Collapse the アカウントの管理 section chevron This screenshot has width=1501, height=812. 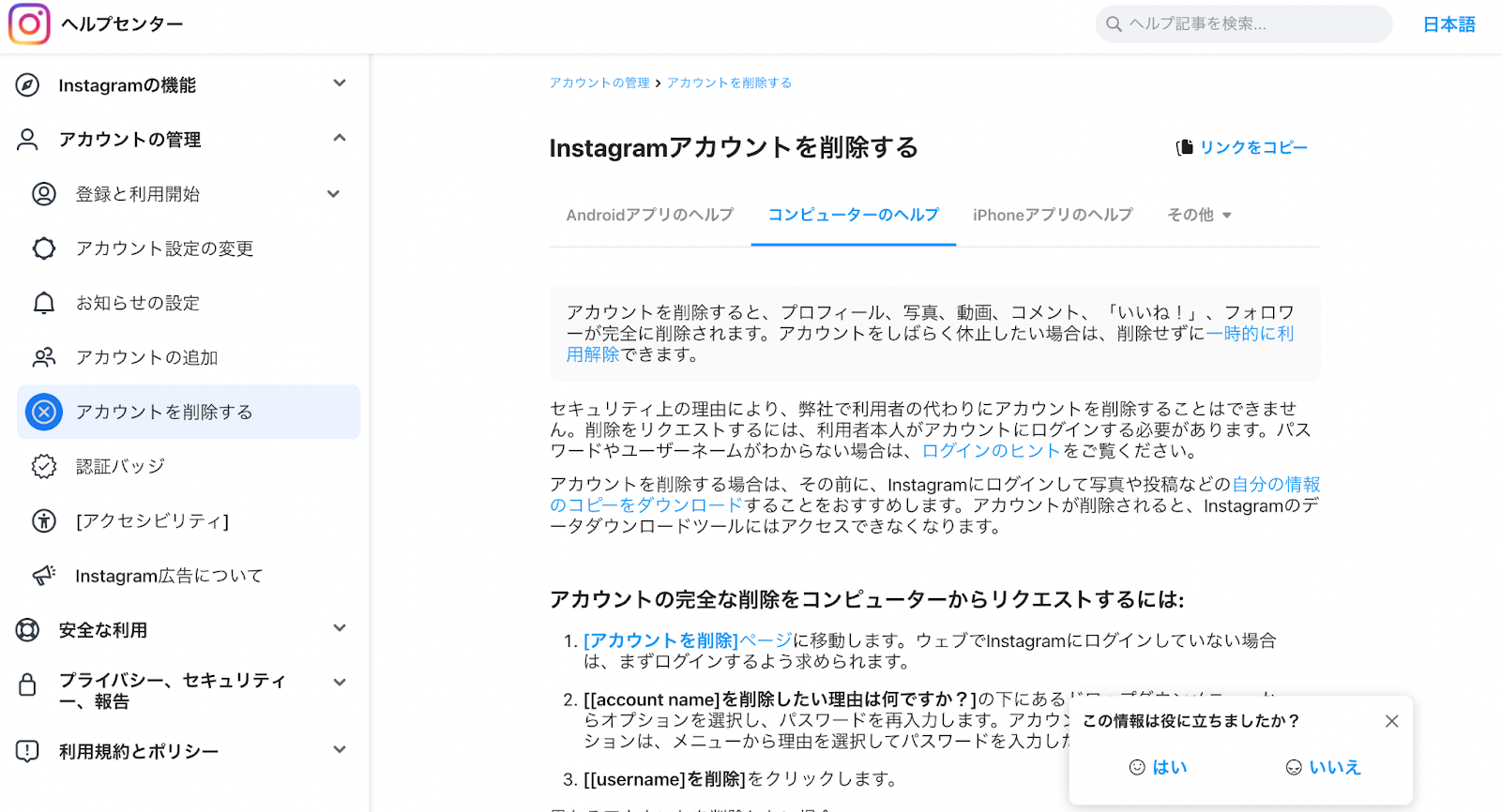[340, 138]
